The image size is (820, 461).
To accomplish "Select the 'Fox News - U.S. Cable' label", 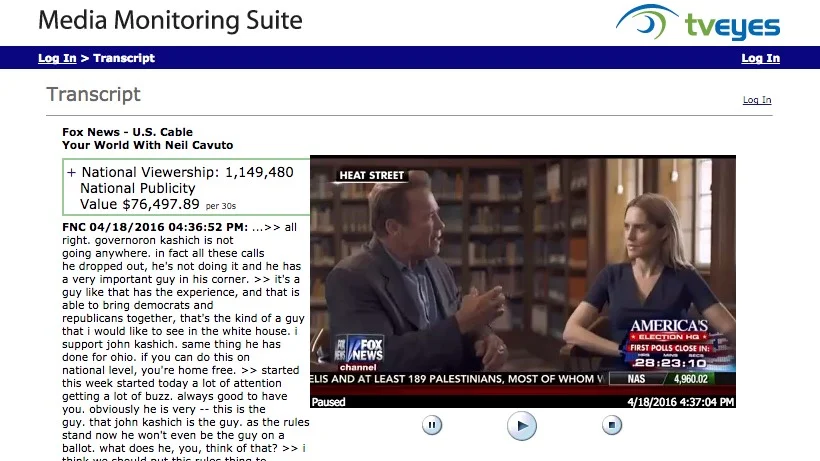I will pos(128,132).
